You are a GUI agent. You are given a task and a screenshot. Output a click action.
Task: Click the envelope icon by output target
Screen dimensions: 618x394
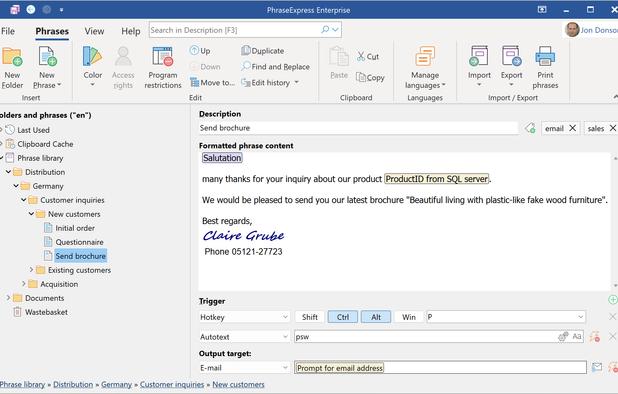pyautogui.click(x=597, y=367)
